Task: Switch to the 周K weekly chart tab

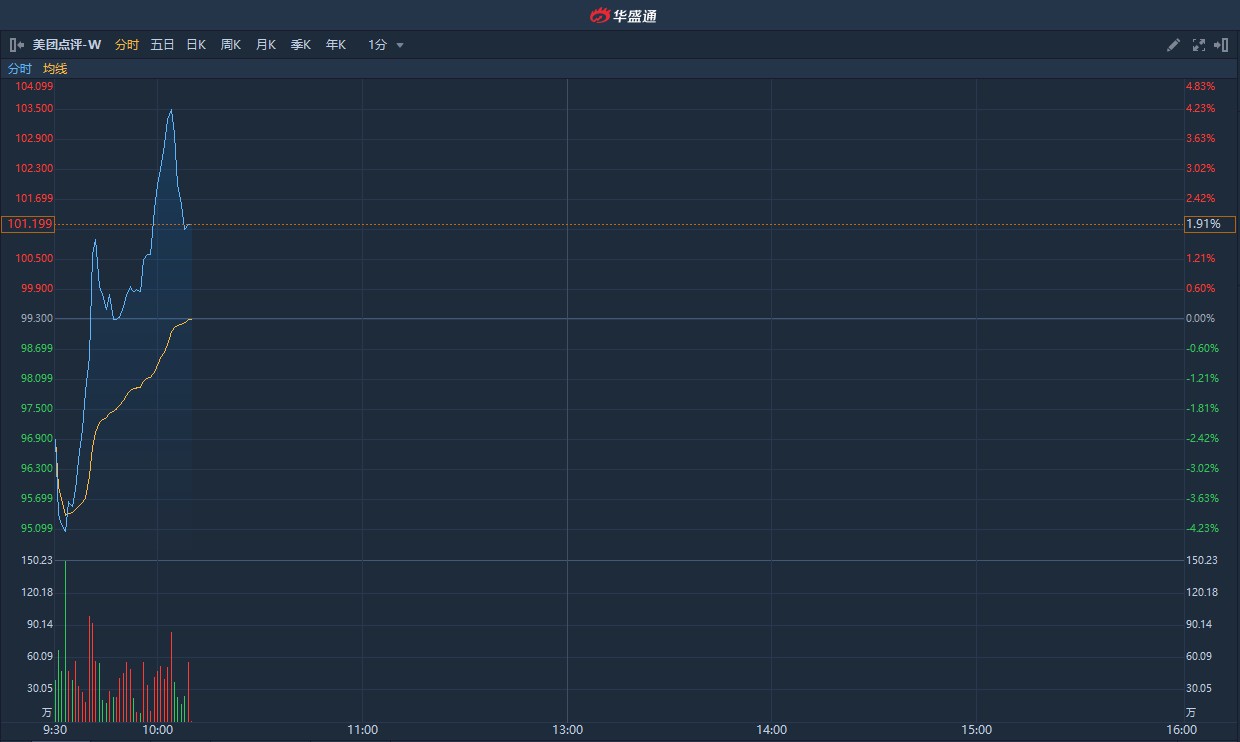Action: (x=230, y=45)
